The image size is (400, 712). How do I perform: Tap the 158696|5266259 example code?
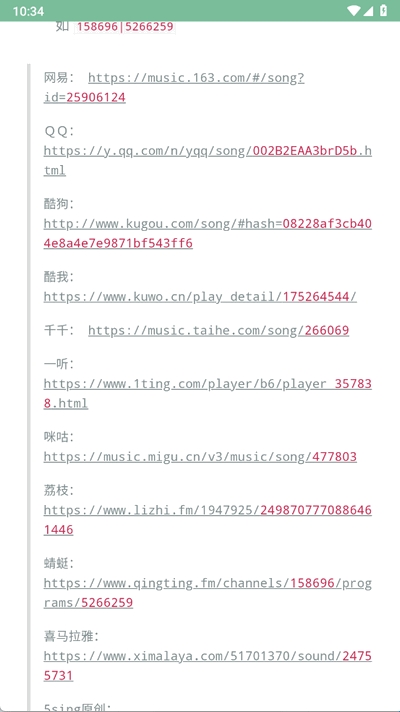coord(125,27)
